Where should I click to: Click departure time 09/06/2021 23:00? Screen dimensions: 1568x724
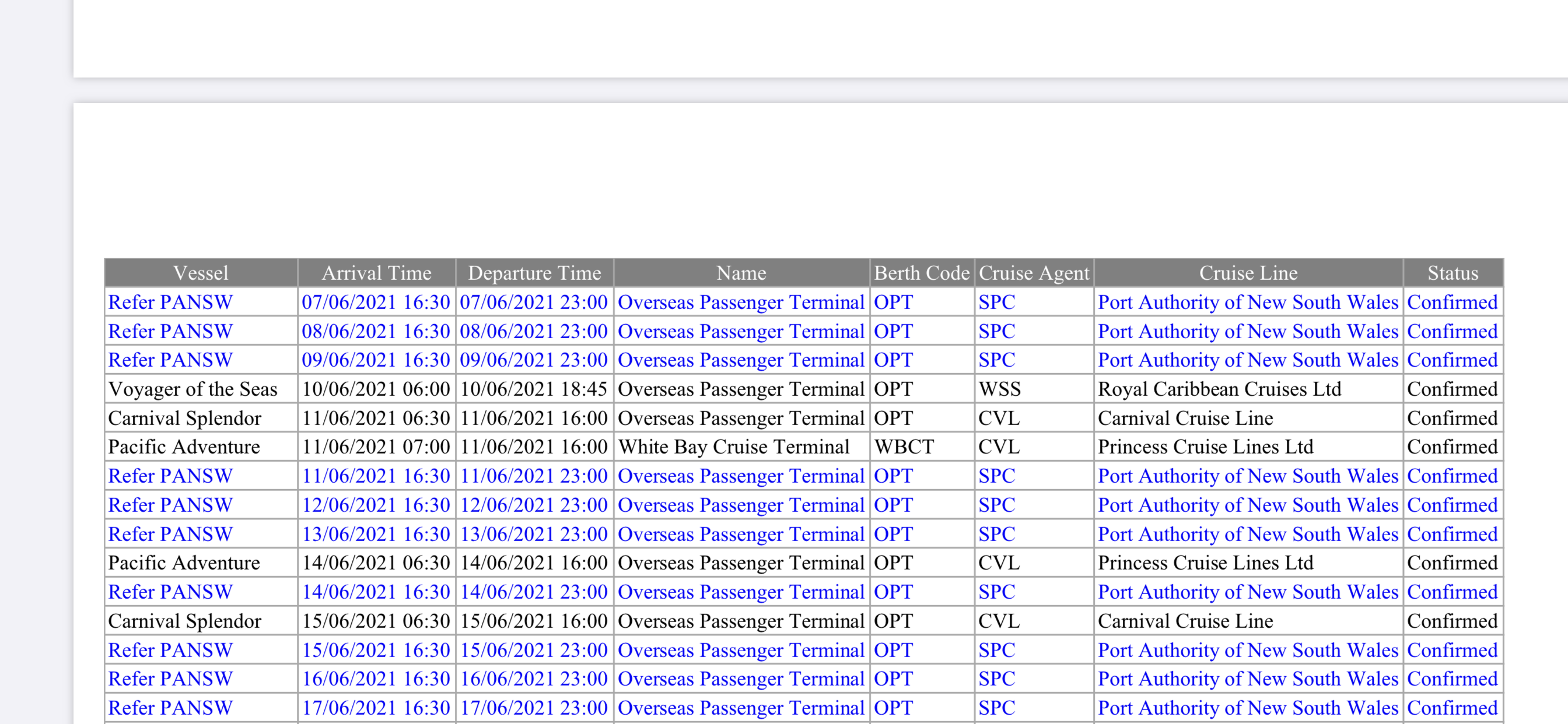[x=534, y=360]
